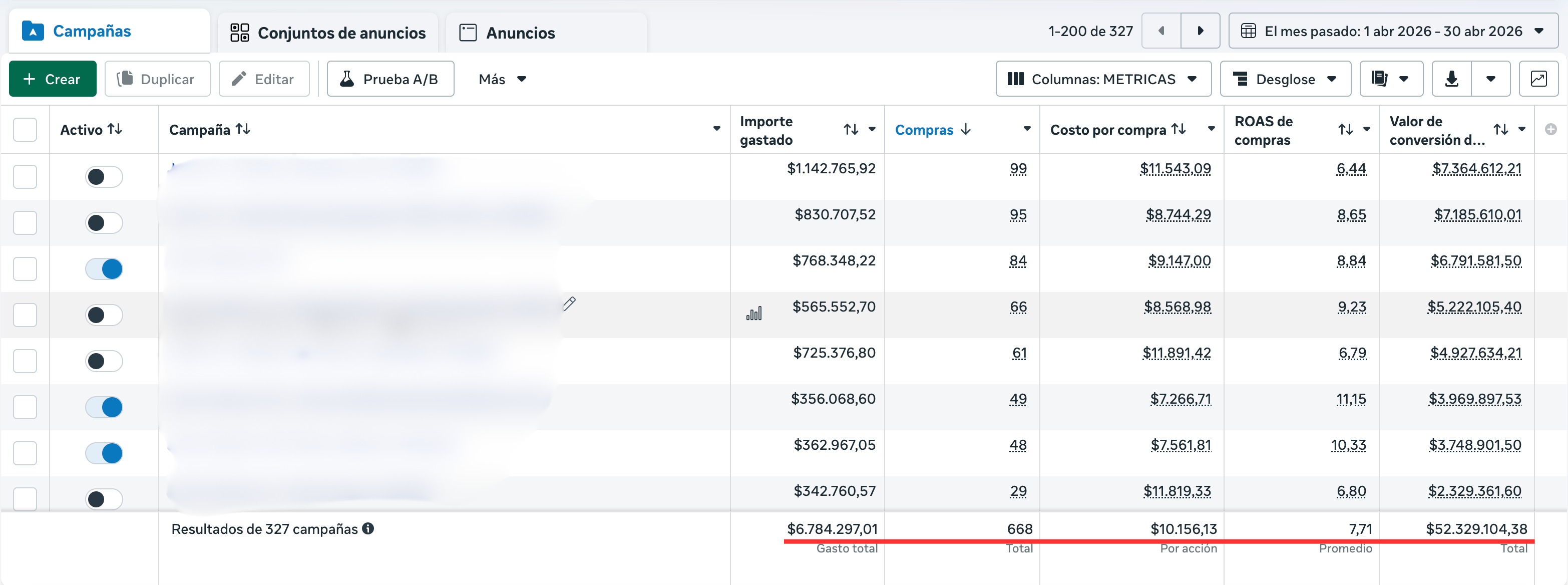Image resolution: width=1568 pixels, height=585 pixels.
Task: Open the Columnas: METRICAS dropdown
Action: click(1103, 79)
